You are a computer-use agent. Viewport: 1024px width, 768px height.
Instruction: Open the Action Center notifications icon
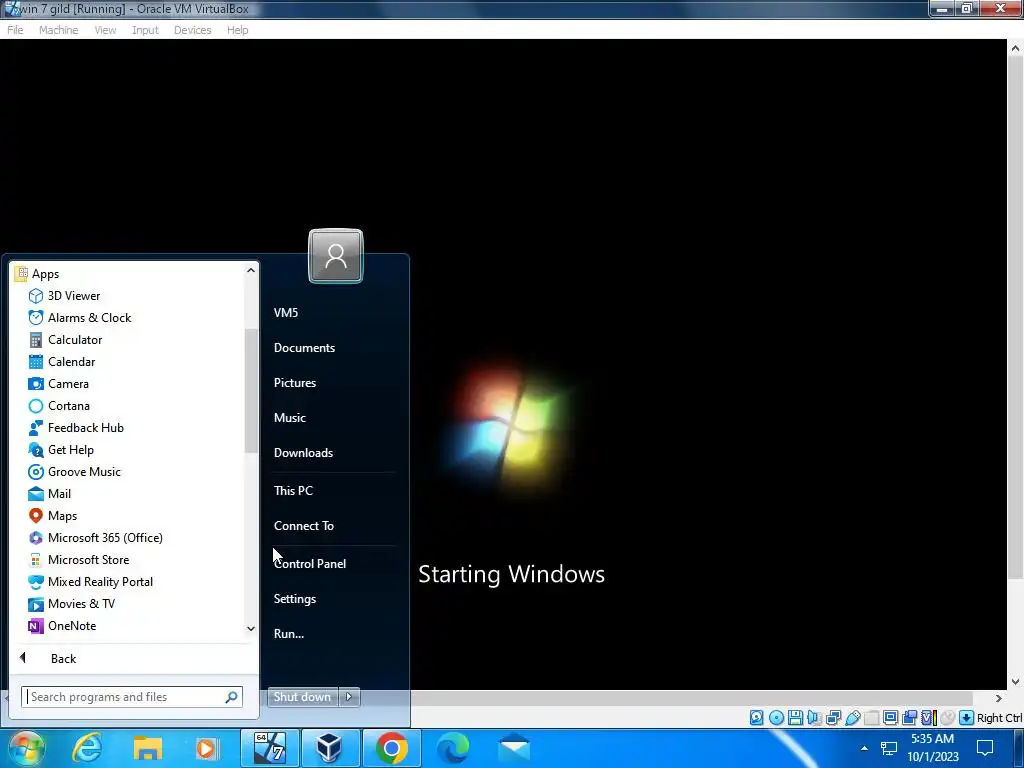point(985,748)
